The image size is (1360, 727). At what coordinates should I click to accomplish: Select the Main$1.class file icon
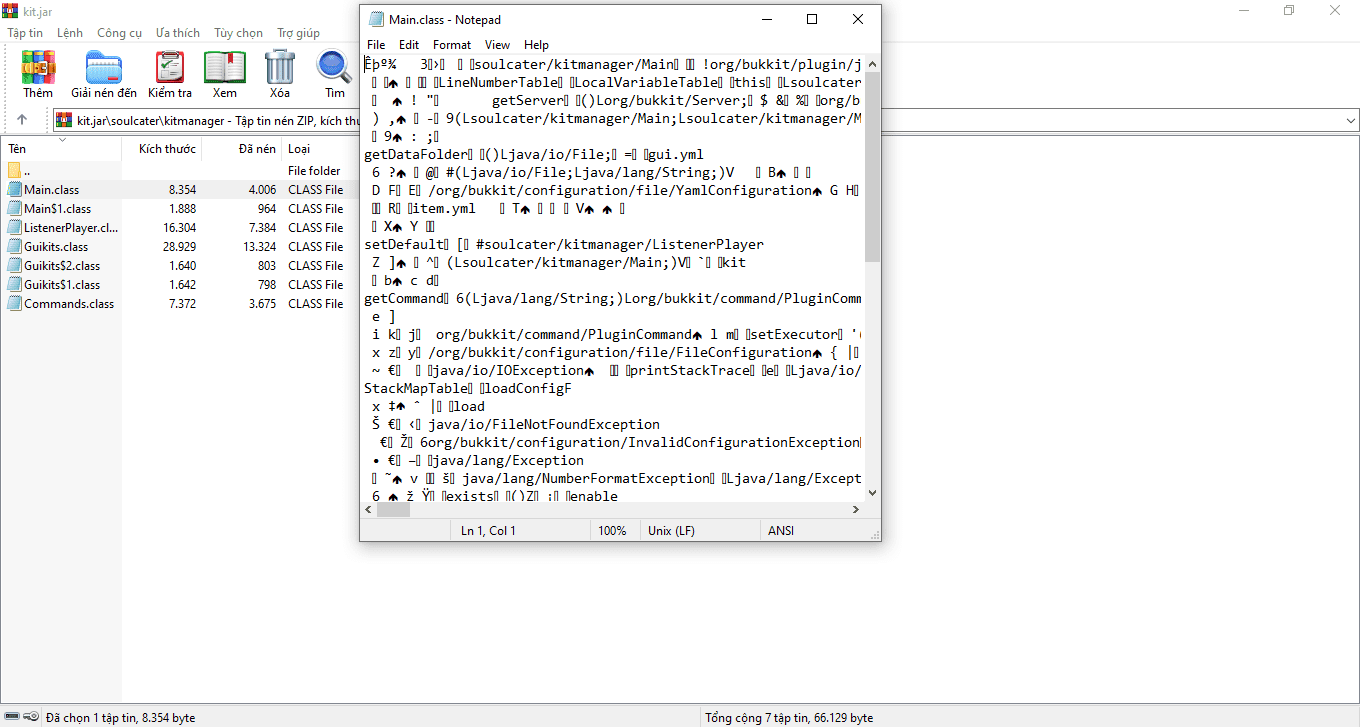pos(15,209)
